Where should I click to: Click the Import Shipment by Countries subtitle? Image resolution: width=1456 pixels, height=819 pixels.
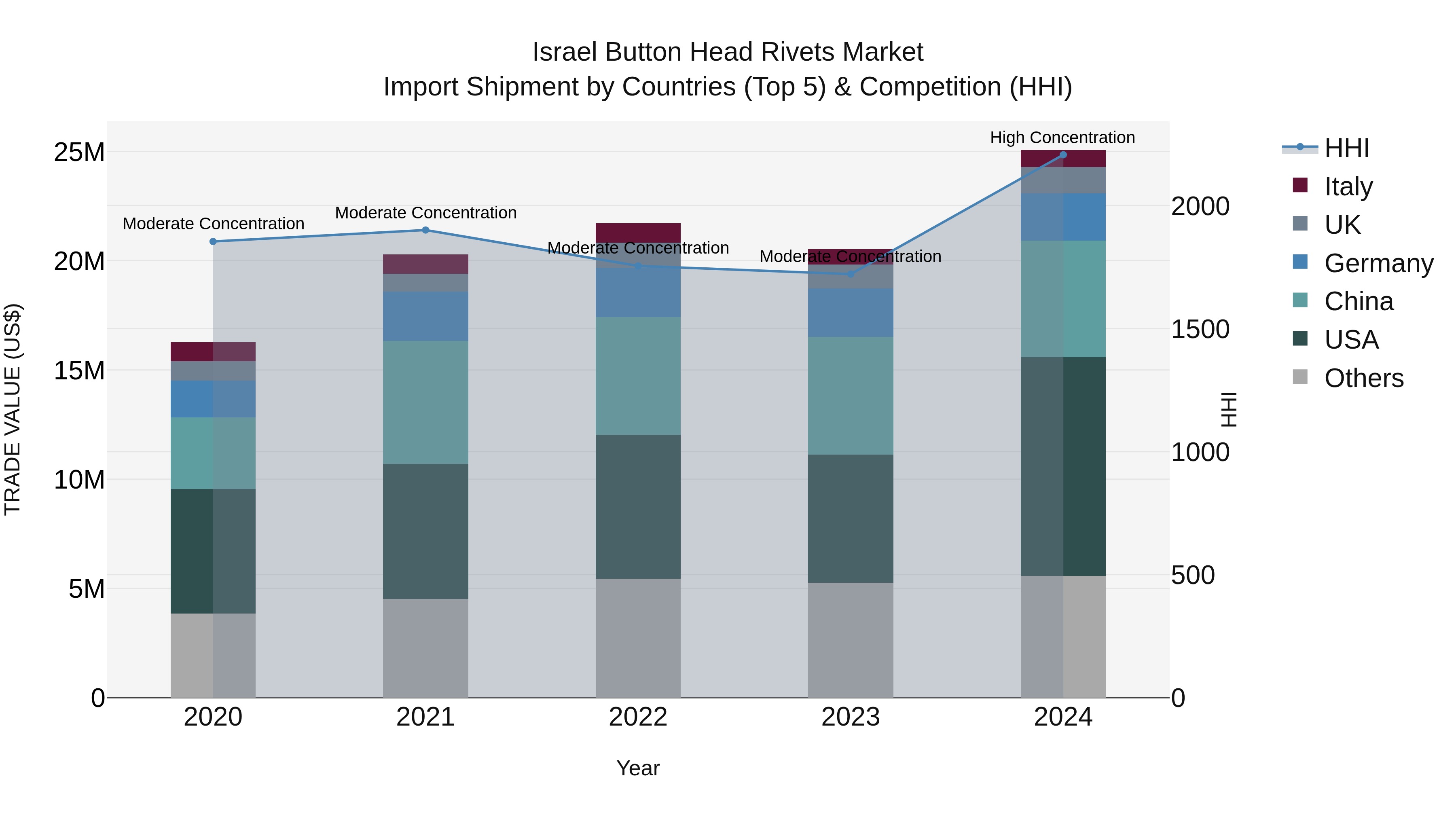(728, 87)
